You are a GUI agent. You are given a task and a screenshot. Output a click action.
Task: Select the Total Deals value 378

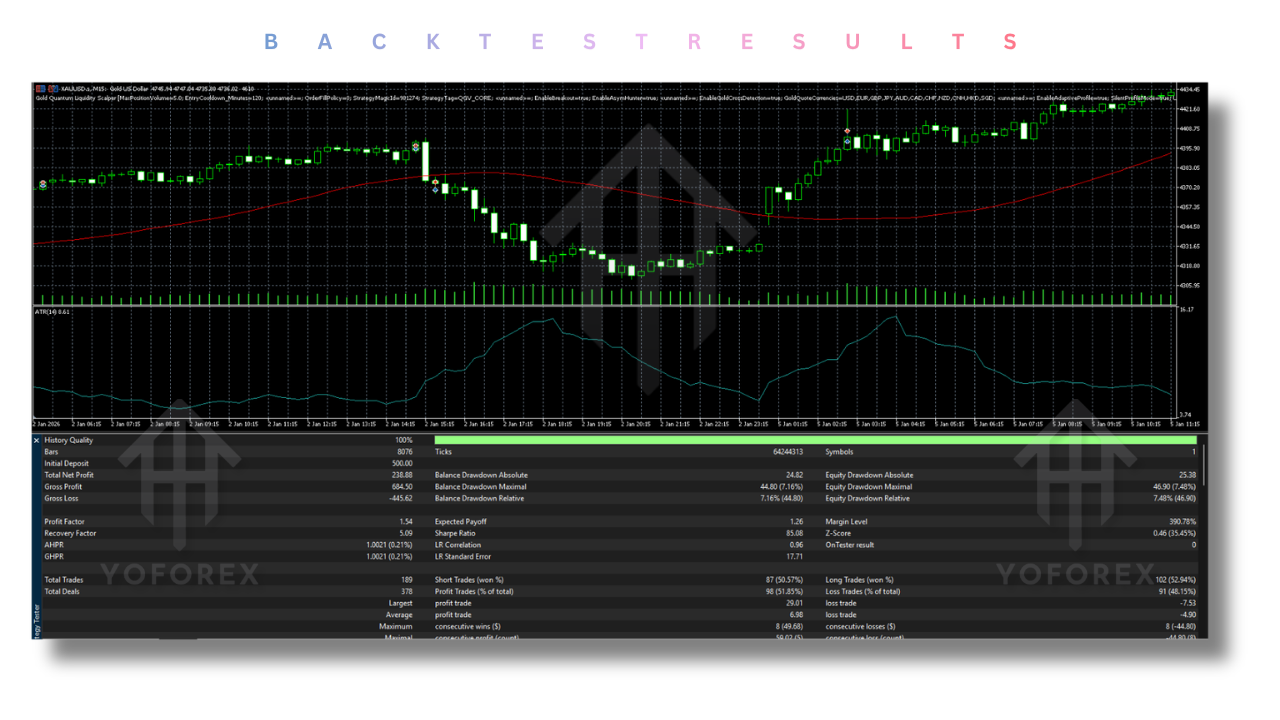[407, 592]
